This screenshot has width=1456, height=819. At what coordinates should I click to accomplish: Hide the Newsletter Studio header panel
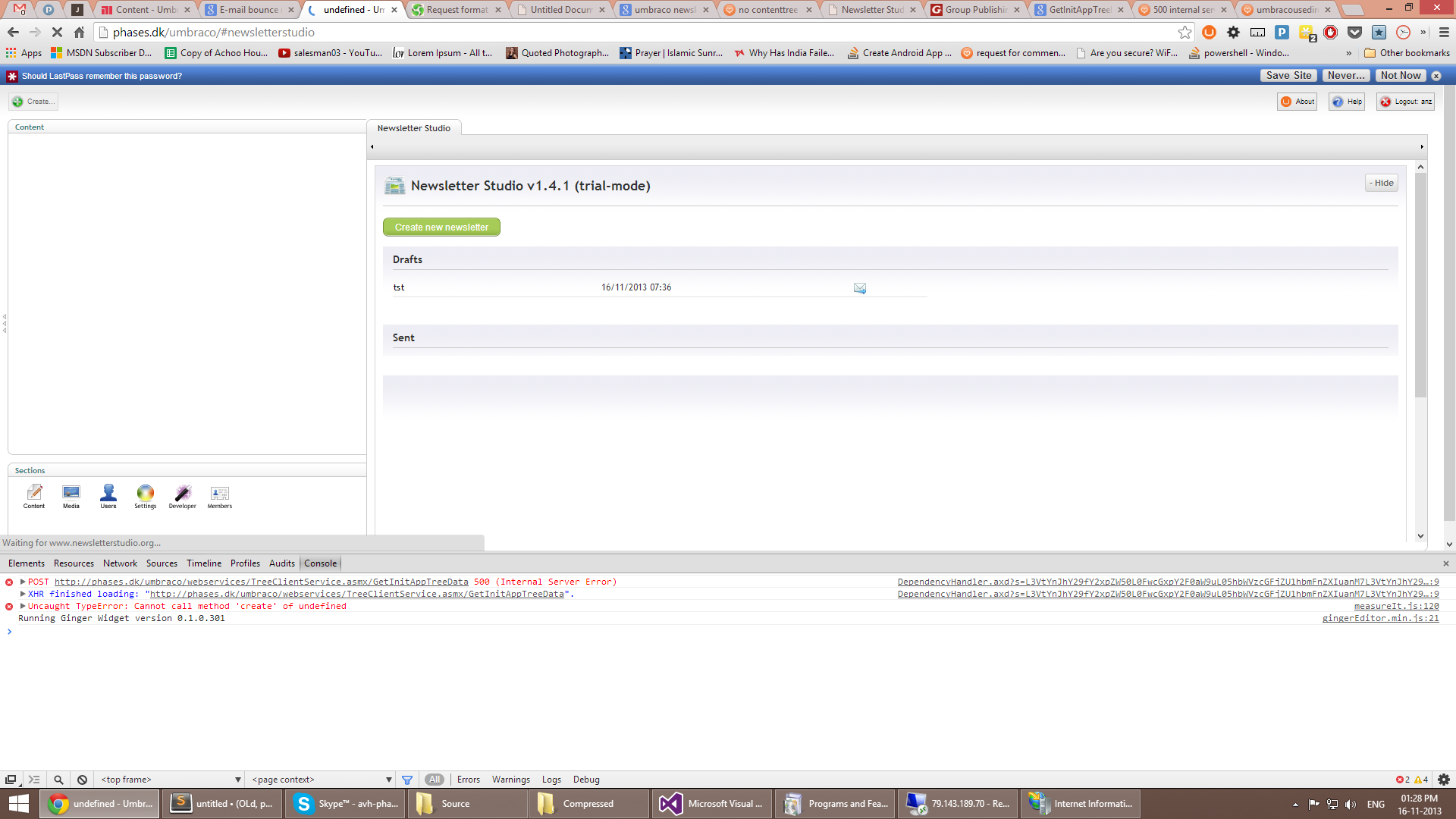[x=1382, y=183]
